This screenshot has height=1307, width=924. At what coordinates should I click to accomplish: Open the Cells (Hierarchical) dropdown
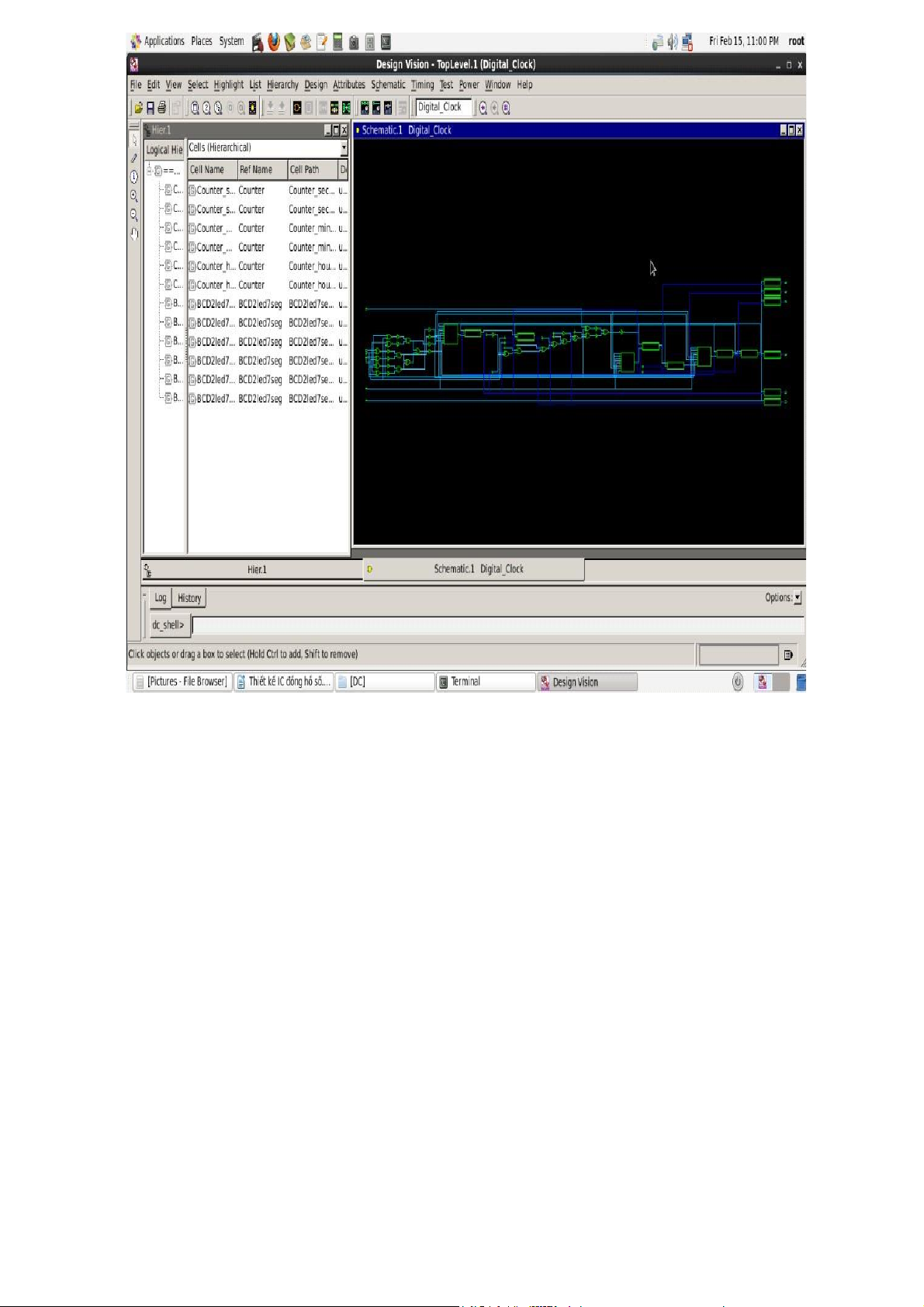(x=344, y=148)
